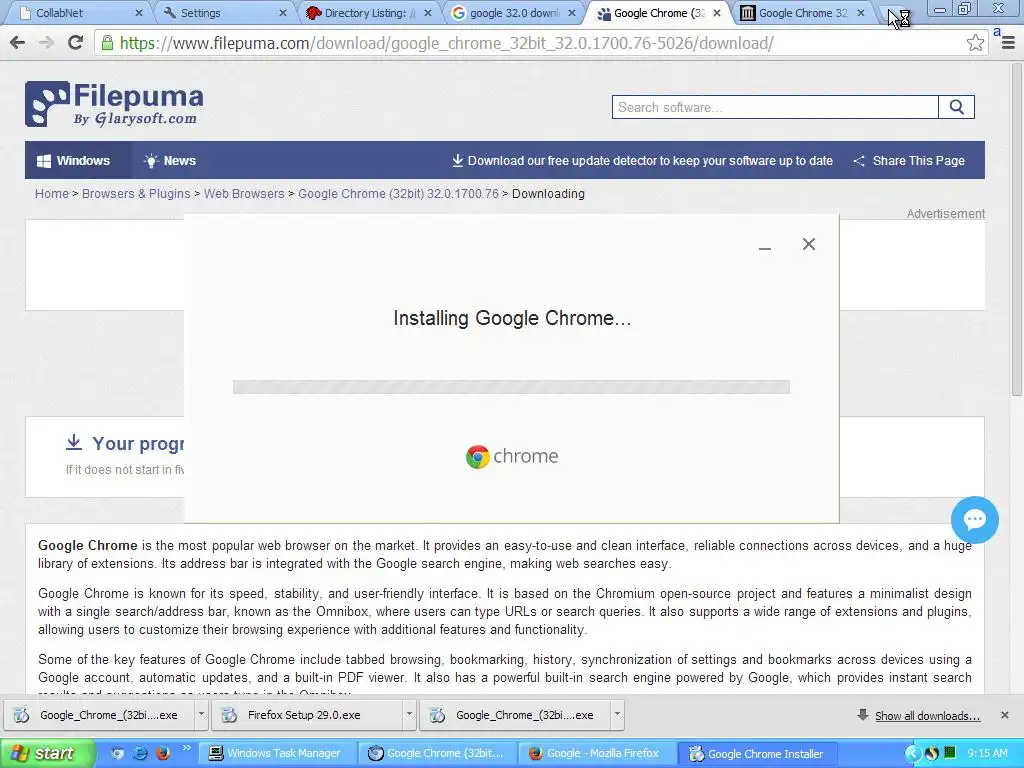Image resolution: width=1024 pixels, height=768 pixels.
Task: Open the chat bubble widget
Action: [x=974, y=520]
